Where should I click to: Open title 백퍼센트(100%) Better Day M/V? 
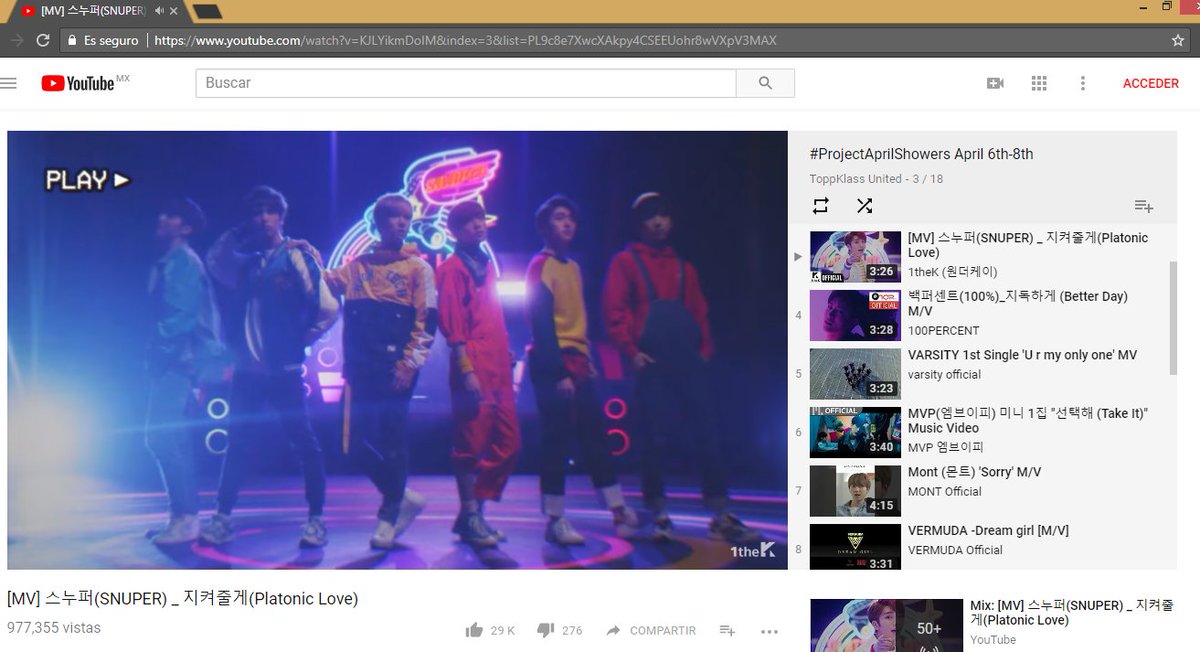1017,304
